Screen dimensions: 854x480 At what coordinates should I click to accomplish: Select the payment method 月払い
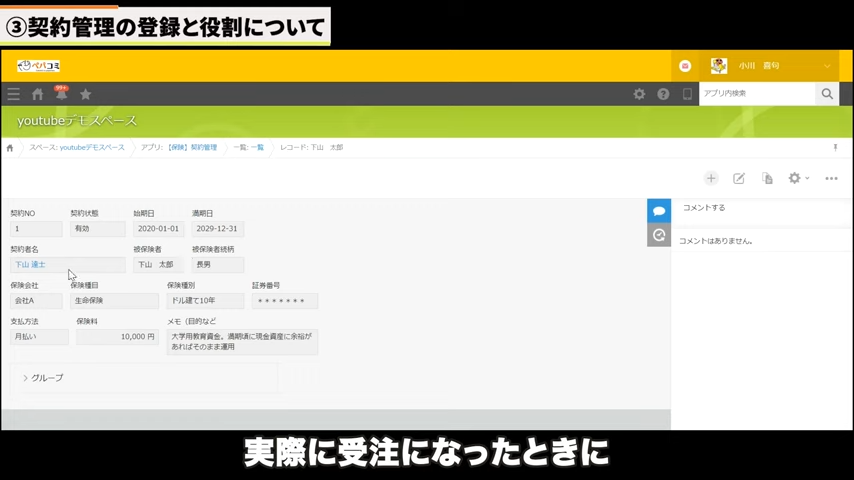pos(39,337)
